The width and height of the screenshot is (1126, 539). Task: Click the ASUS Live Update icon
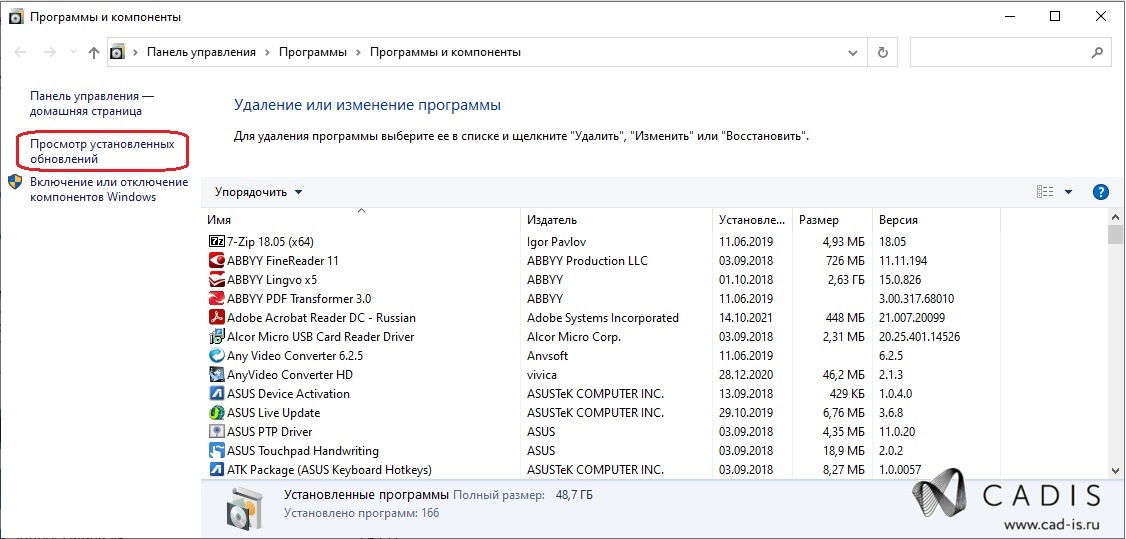tap(216, 413)
